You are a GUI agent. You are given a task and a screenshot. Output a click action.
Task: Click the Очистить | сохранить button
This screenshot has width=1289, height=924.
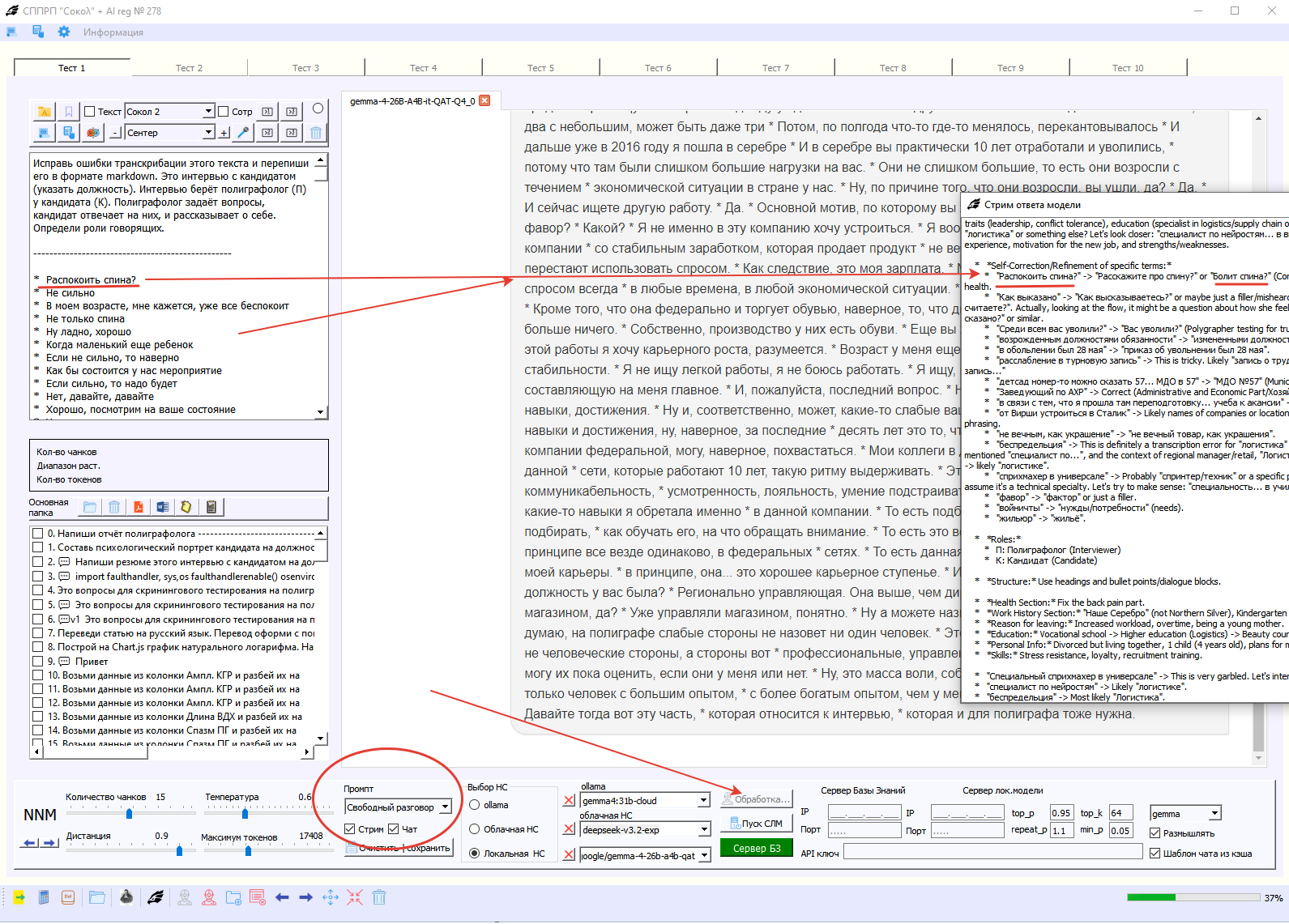coord(399,848)
